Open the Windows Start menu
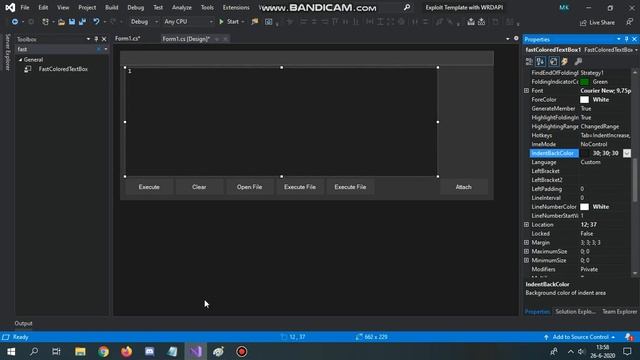The width and height of the screenshot is (640, 360). pyautogui.click(x=11, y=351)
